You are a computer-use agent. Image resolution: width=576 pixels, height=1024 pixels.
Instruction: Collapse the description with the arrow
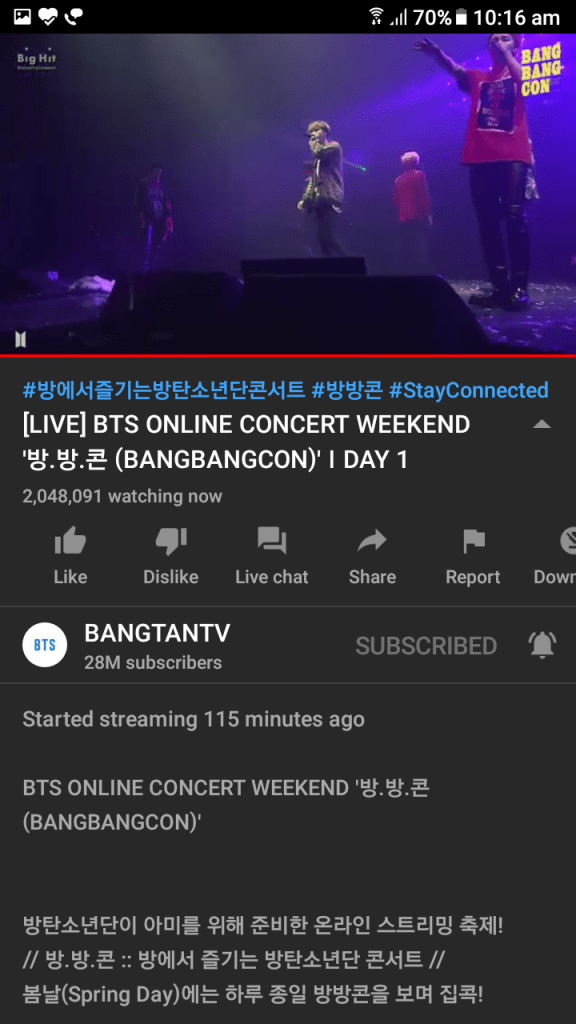(x=541, y=424)
